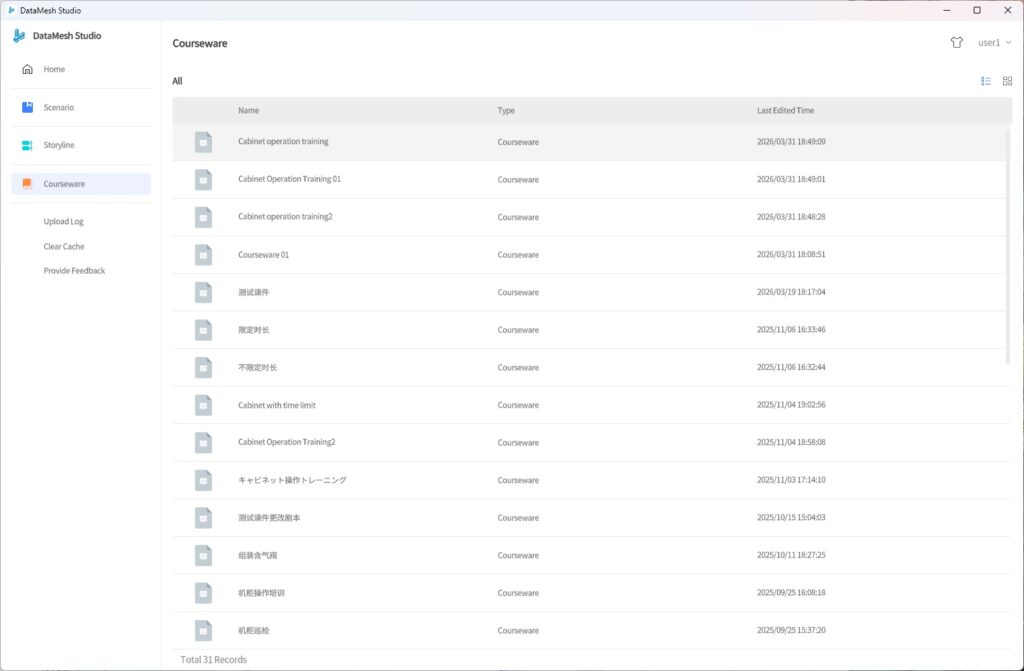Viewport: 1024px width, 671px height.
Task: Click the vertical scrollbar in the list
Action: coord(1007,245)
